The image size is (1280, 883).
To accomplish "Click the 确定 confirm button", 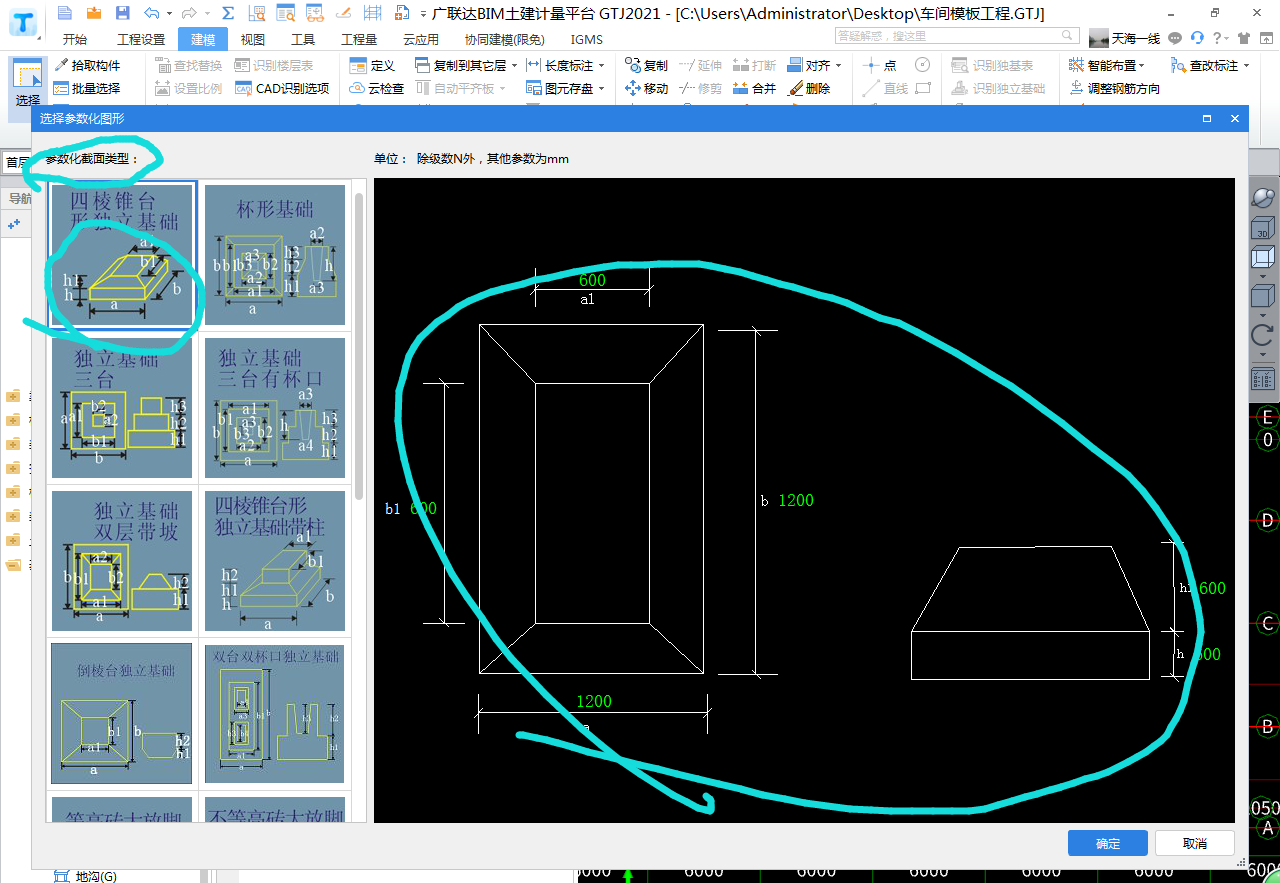I will coord(1108,843).
